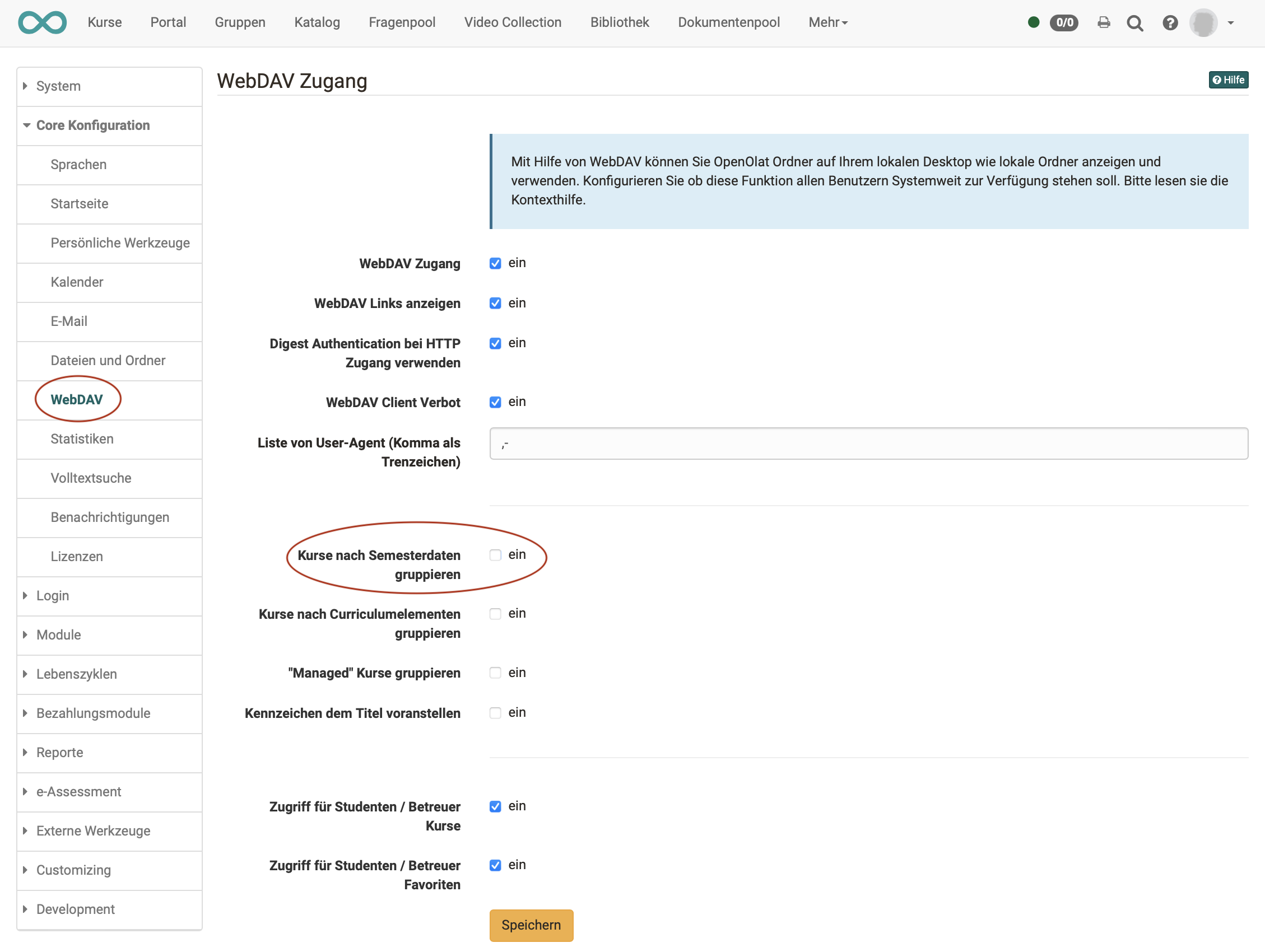Open the print icon in header
Screen dimensions: 1265x952
1104,22
